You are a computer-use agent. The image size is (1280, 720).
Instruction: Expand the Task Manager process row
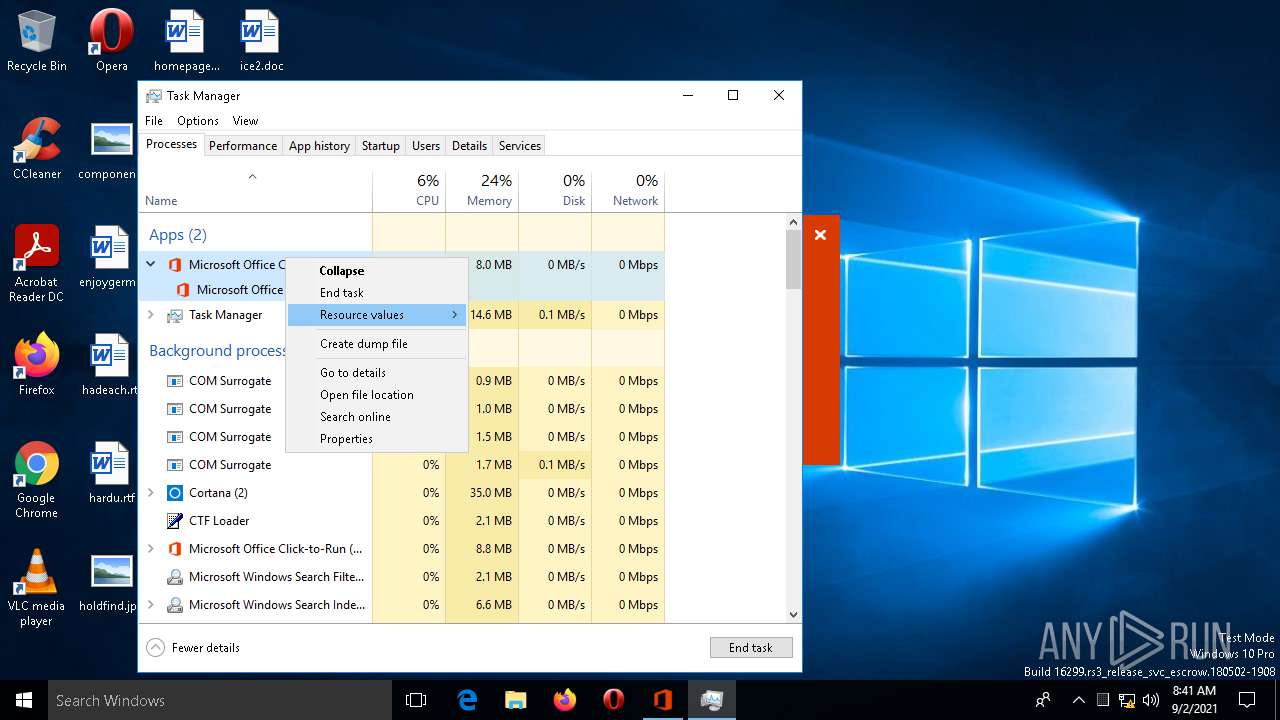click(x=151, y=315)
